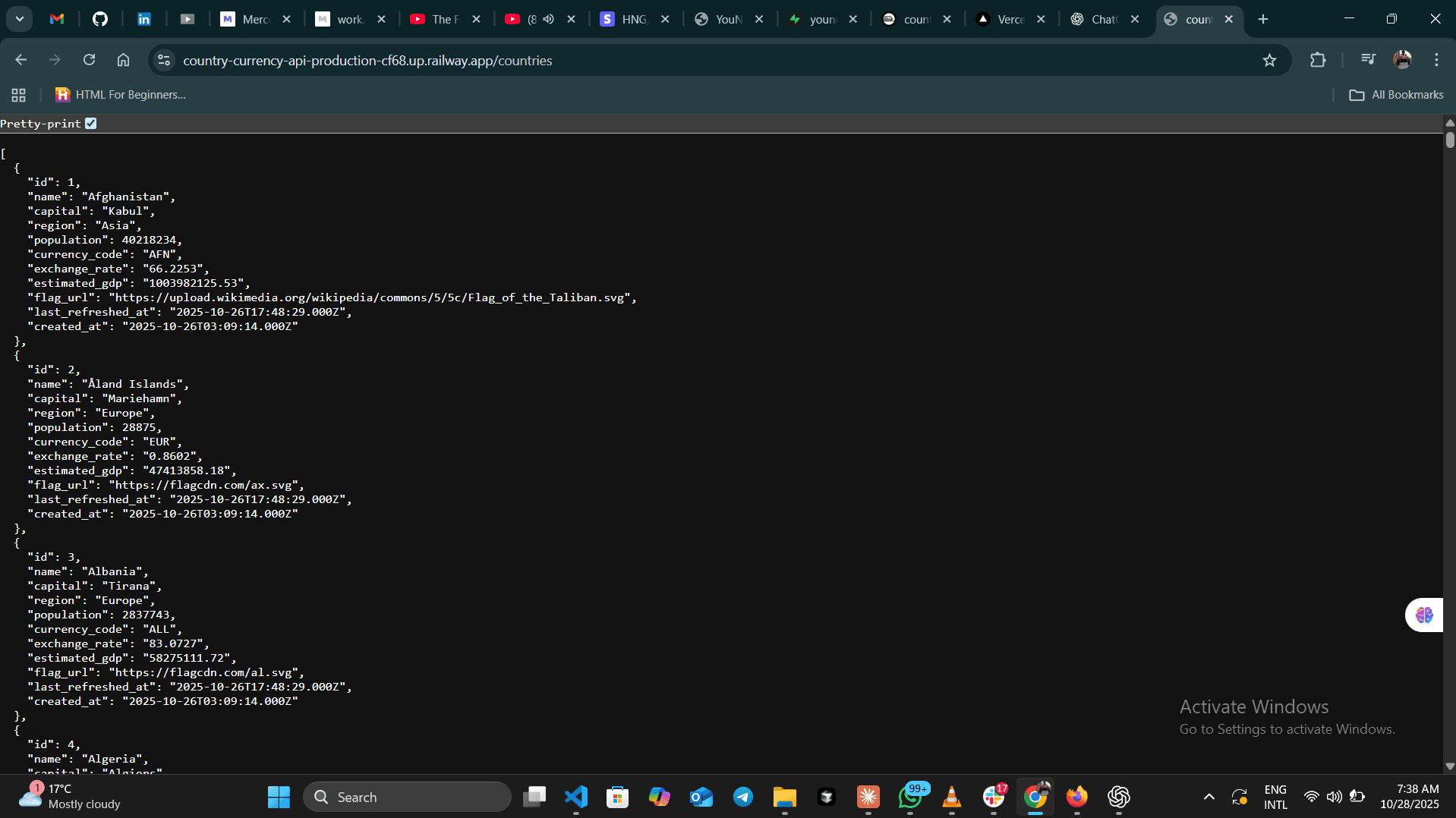Close the active countries tab

[x=1229, y=19]
